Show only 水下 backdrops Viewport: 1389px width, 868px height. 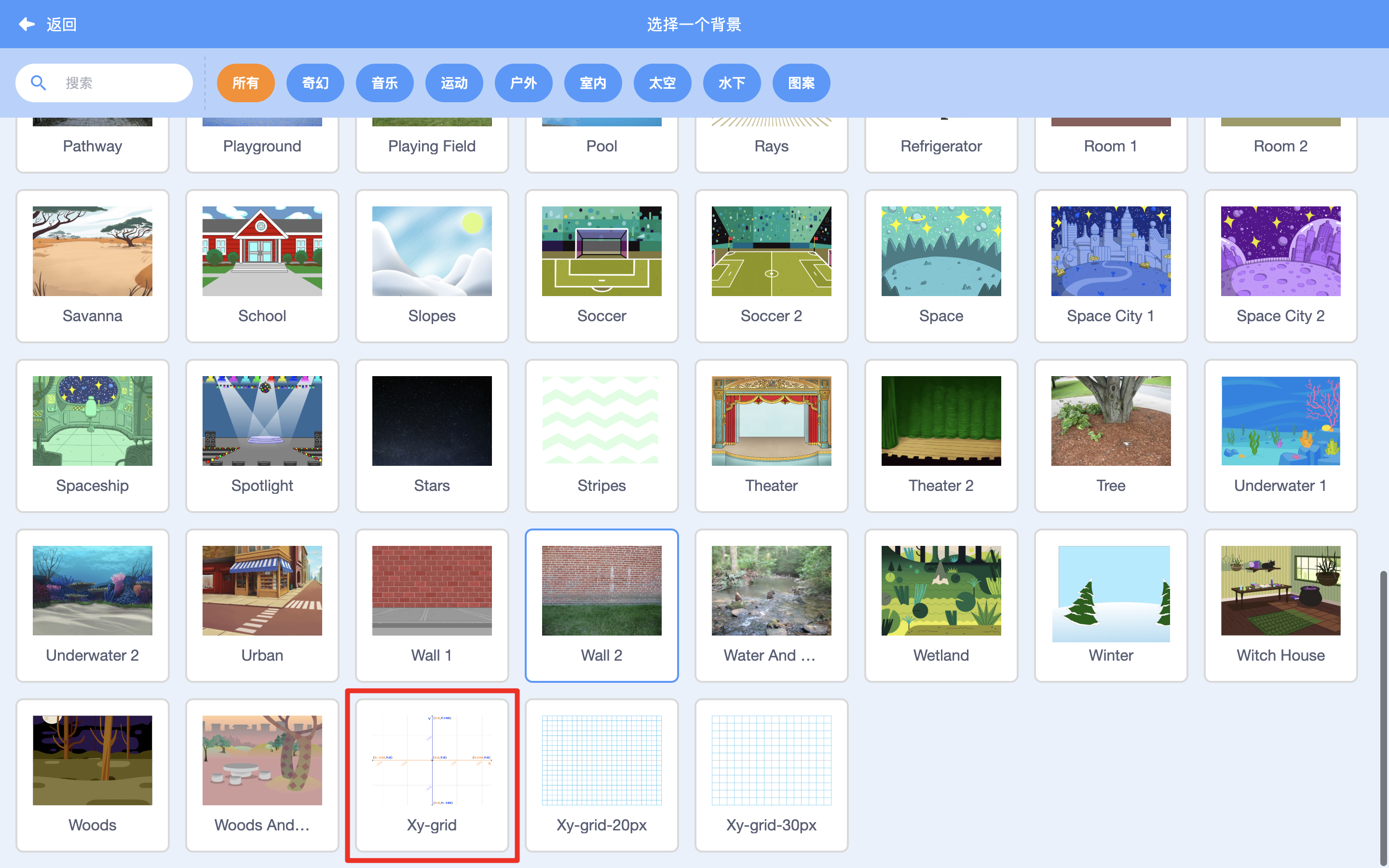click(x=732, y=83)
